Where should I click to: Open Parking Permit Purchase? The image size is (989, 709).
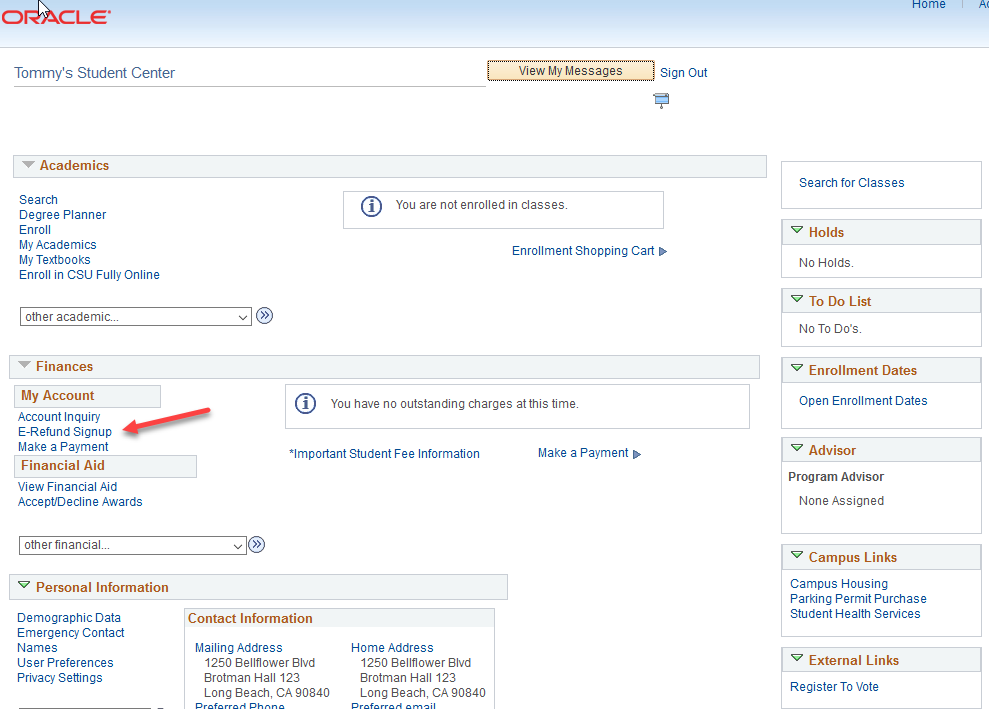pyautogui.click(x=858, y=599)
